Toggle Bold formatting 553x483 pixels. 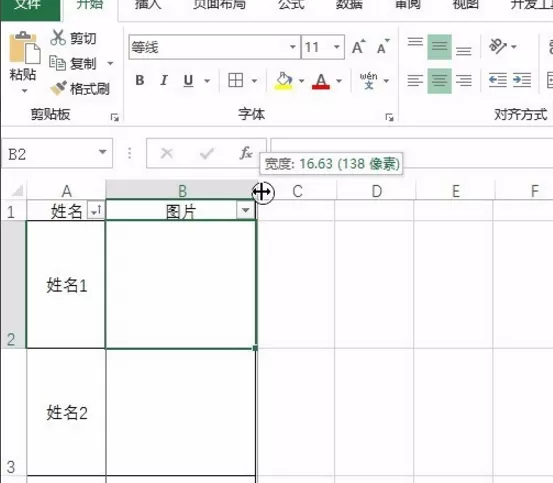[x=140, y=80]
